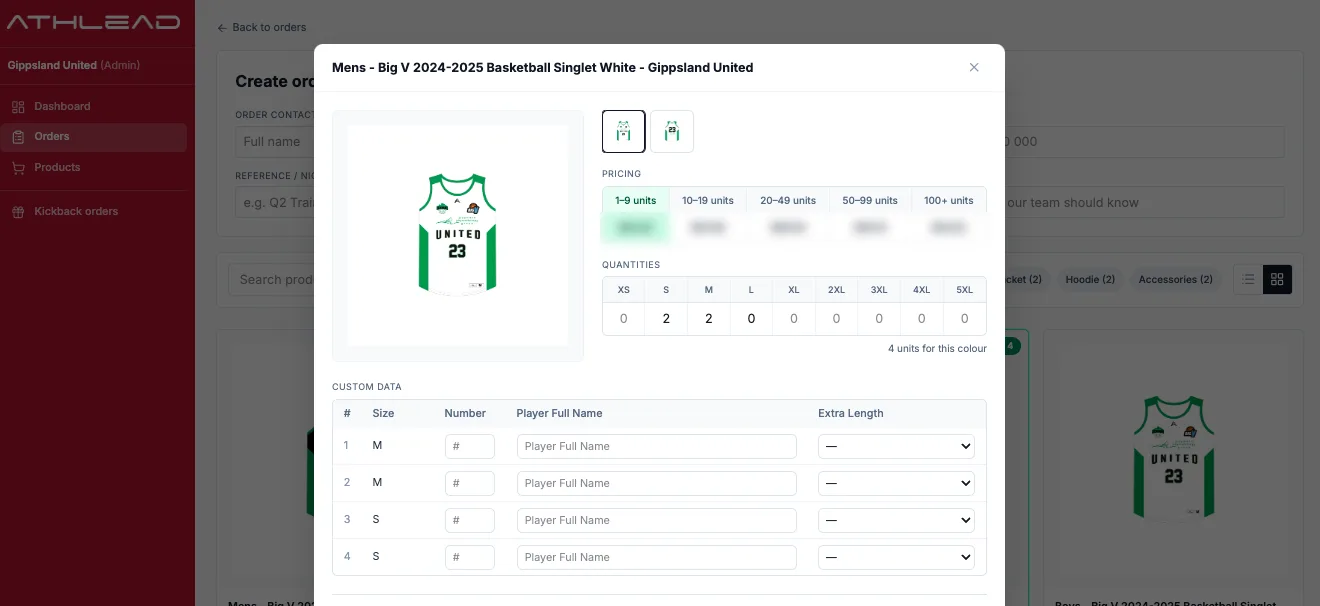Screen dimensions: 1320x606
Task: Edit the M quantity field
Action: tap(709, 319)
